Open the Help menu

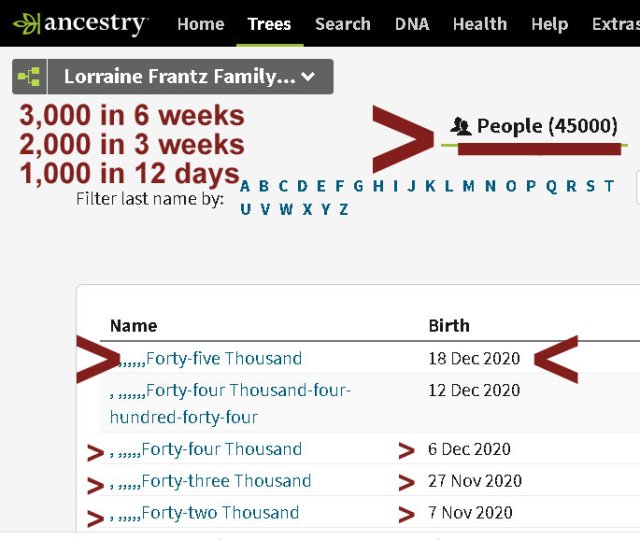click(549, 24)
